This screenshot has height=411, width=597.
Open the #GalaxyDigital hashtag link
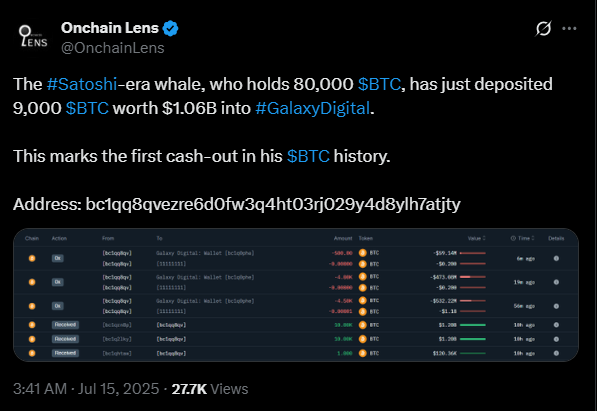click(x=313, y=108)
